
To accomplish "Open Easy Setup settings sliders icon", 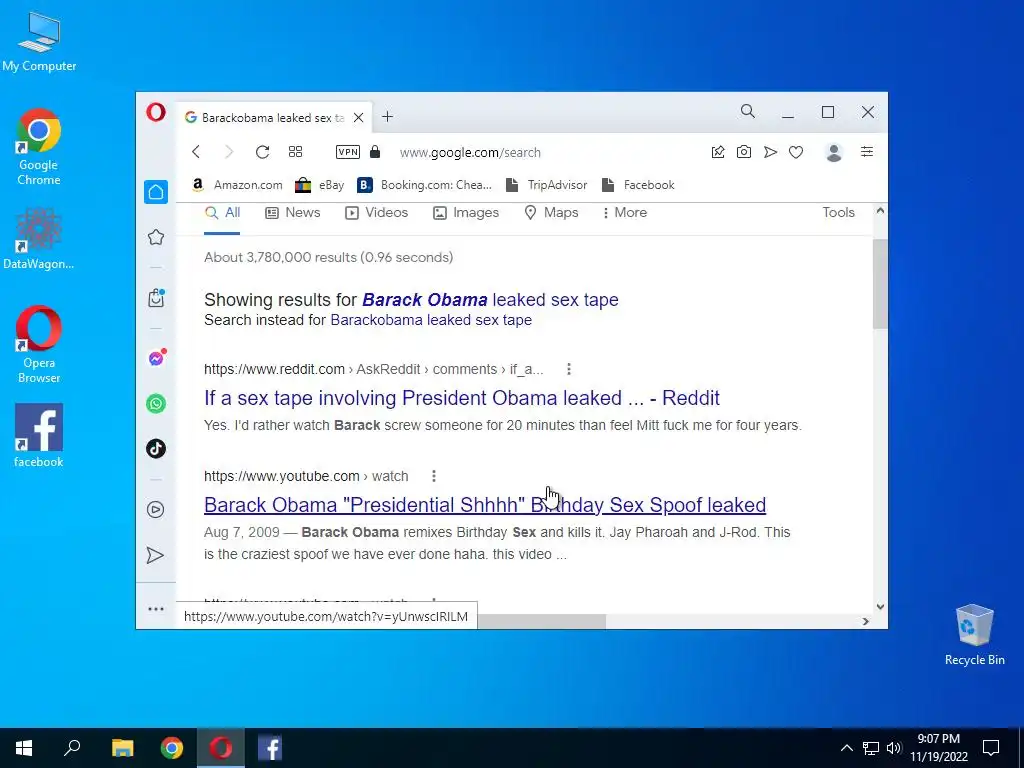I will (x=867, y=152).
